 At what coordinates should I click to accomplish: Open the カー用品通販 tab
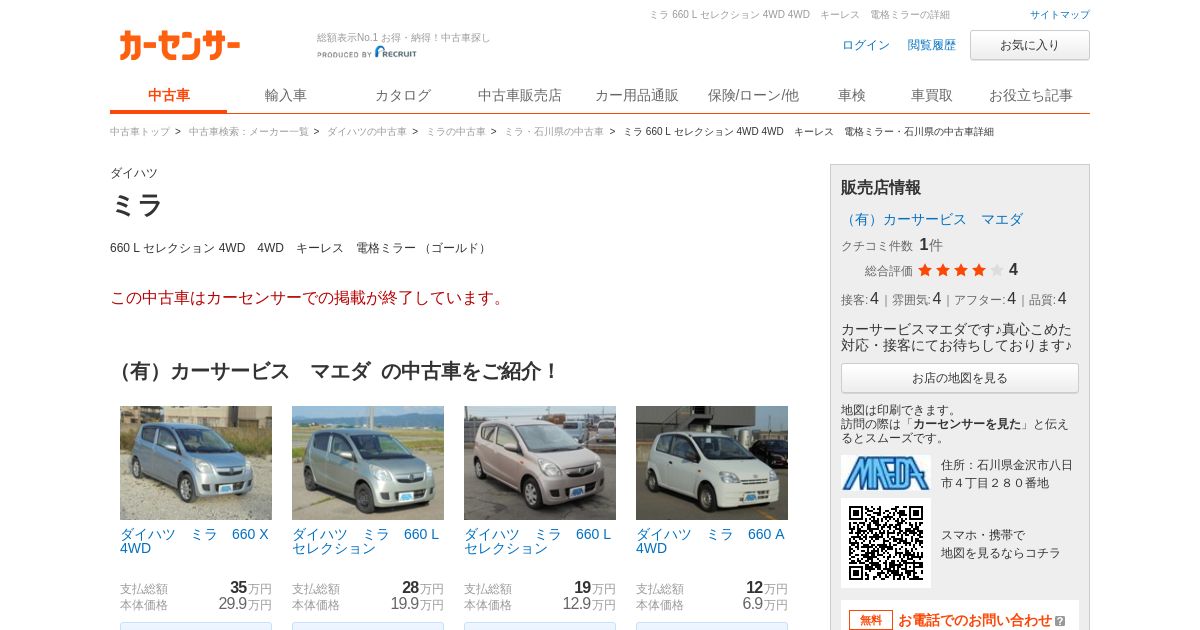[637, 96]
